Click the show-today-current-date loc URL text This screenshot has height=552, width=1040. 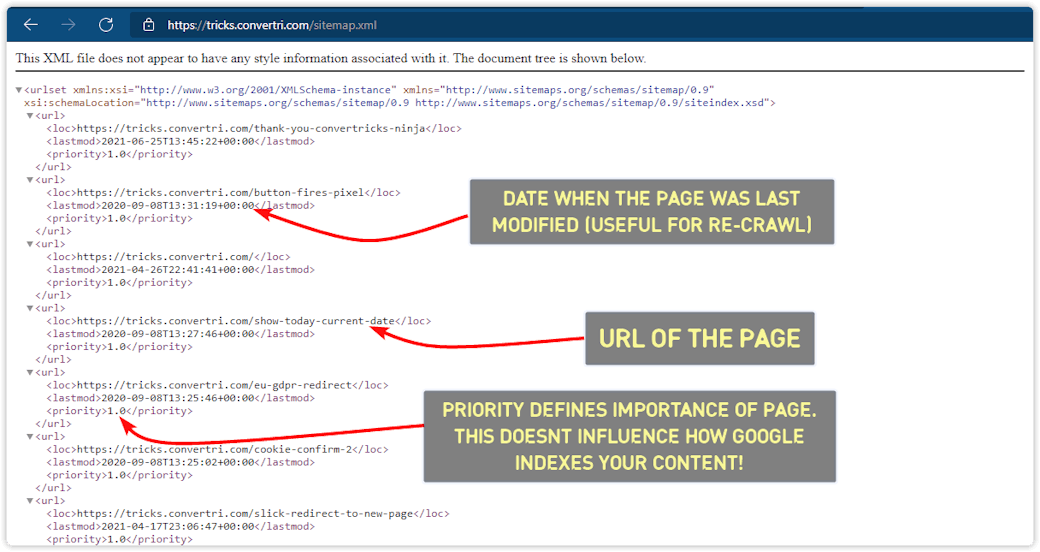pyautogui.click(x=238, y=321)
